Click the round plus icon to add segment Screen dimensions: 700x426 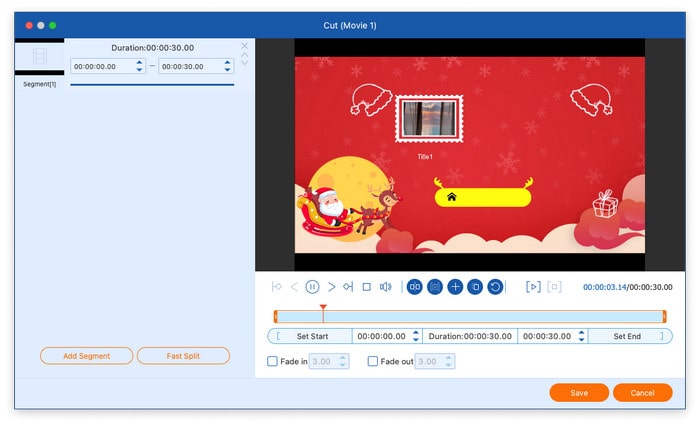click(x=455, y=287)
